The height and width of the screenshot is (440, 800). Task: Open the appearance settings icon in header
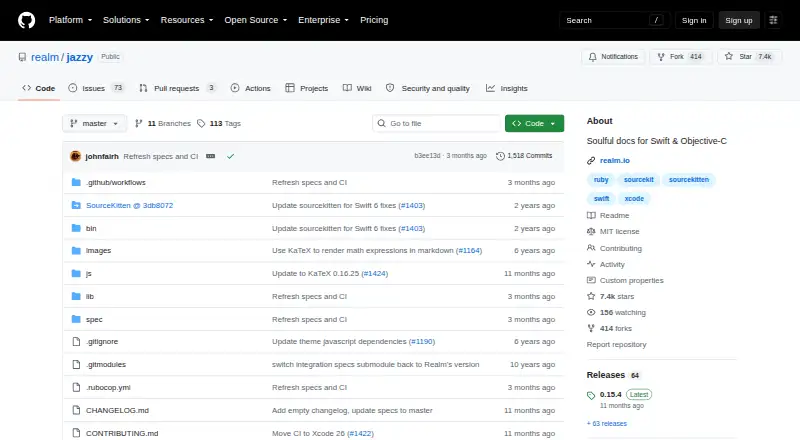click(773, 20)
